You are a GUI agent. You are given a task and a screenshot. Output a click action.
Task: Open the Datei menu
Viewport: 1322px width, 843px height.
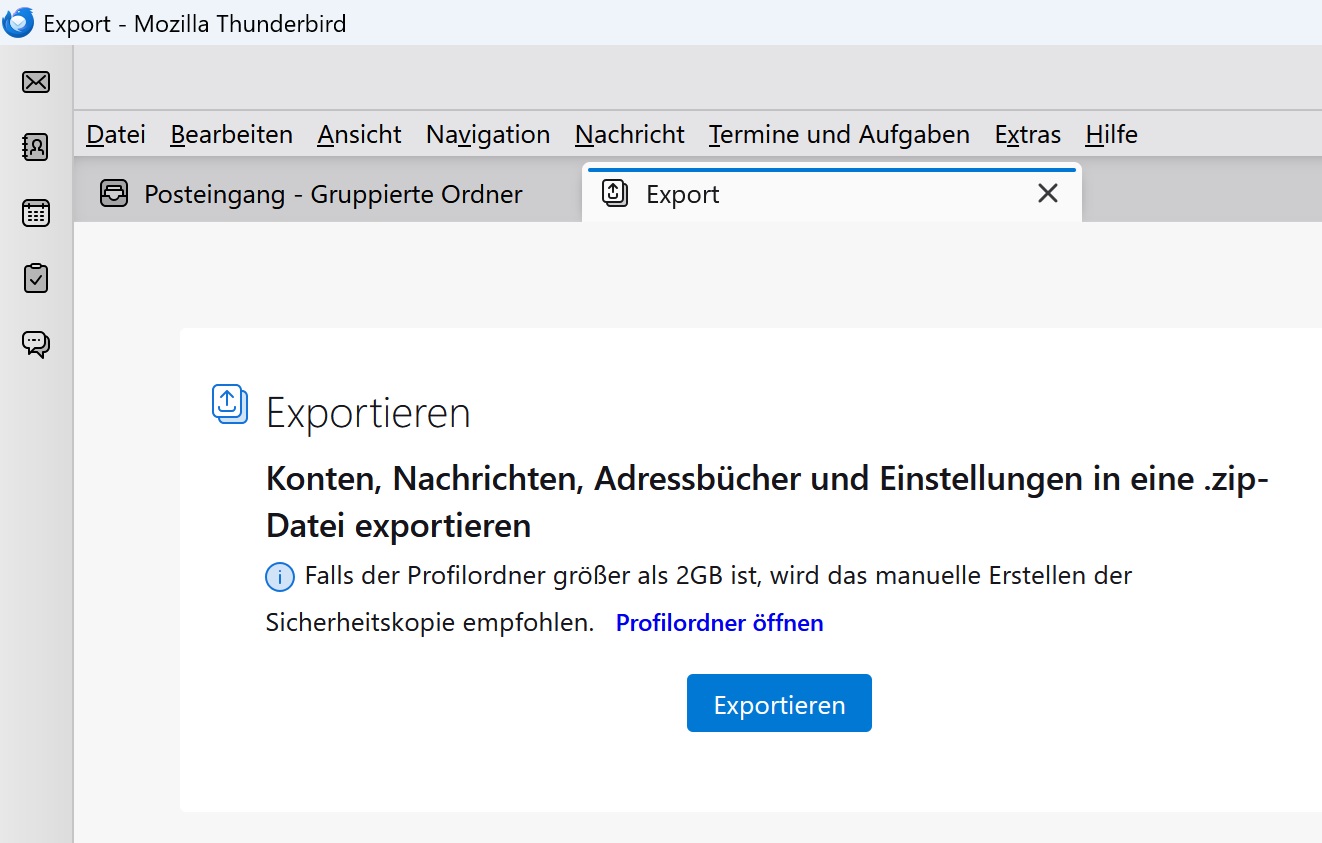(116, 135)
